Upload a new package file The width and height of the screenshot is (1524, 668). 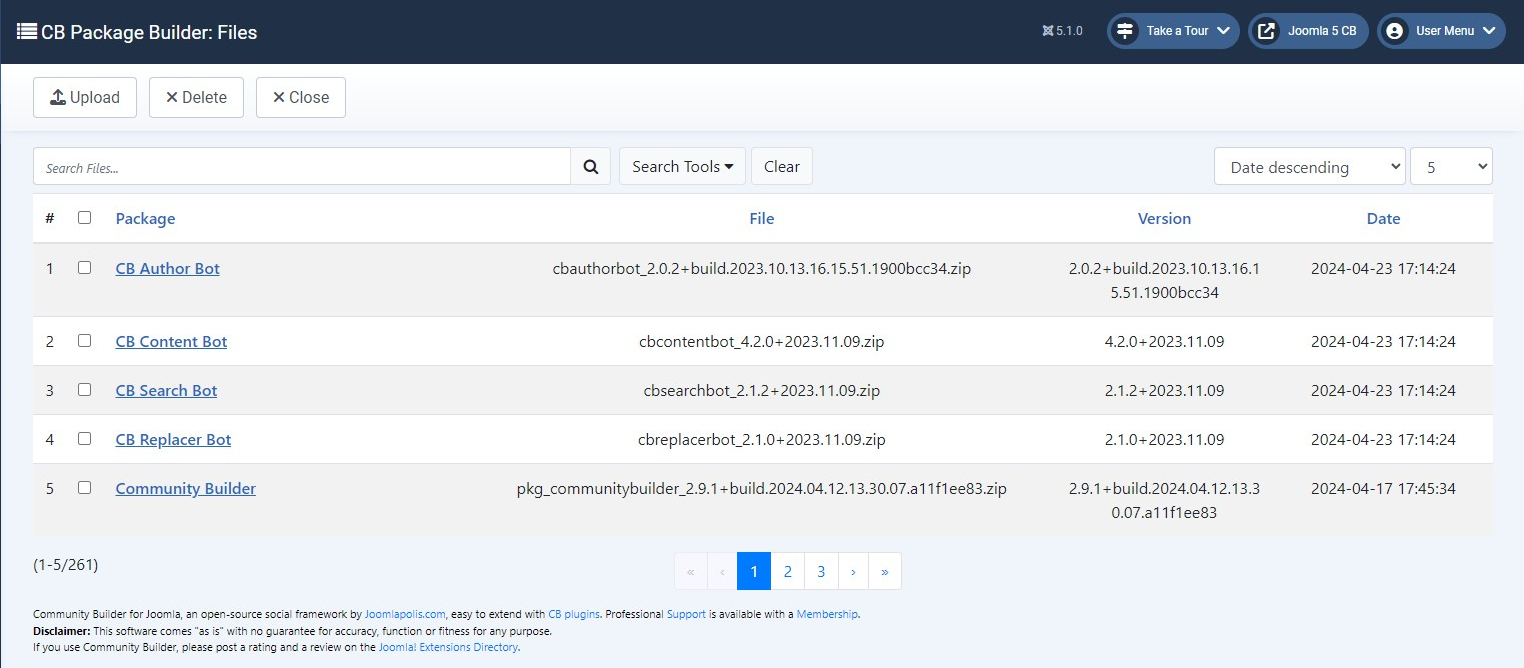pyautogui.click(x=85, y=97)
